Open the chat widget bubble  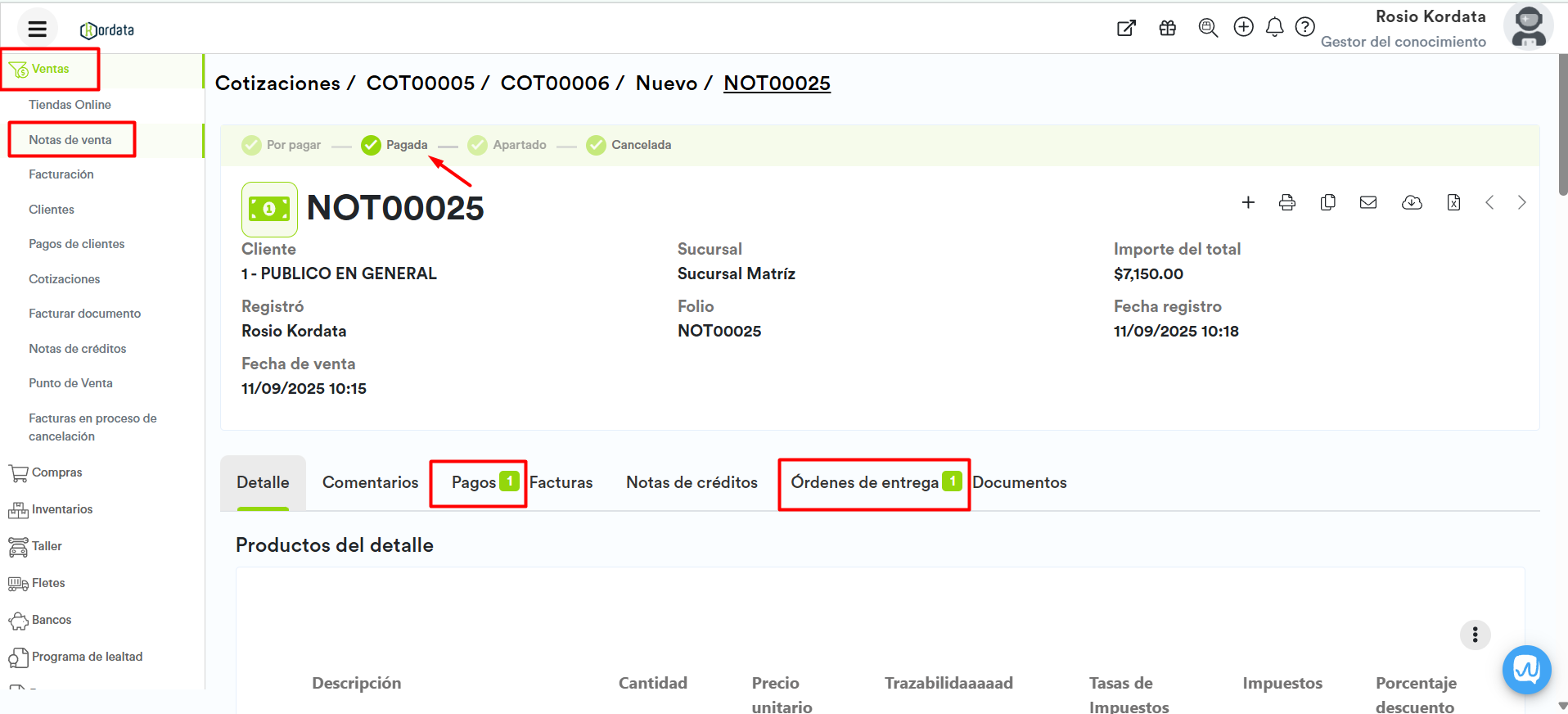tap(1526, 670)
